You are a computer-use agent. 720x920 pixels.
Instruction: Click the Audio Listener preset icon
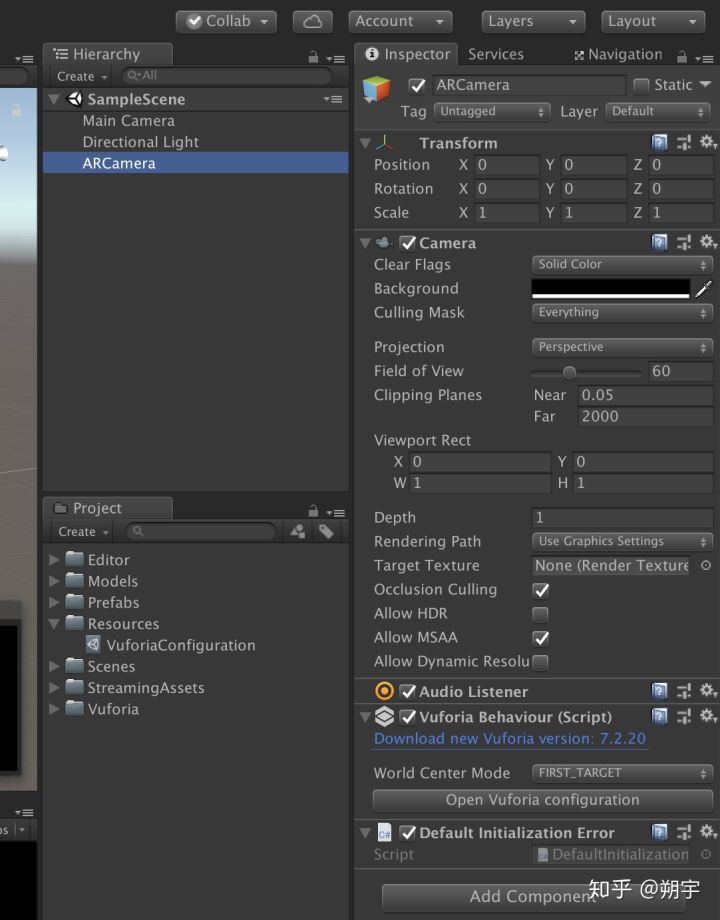point(684,692)
